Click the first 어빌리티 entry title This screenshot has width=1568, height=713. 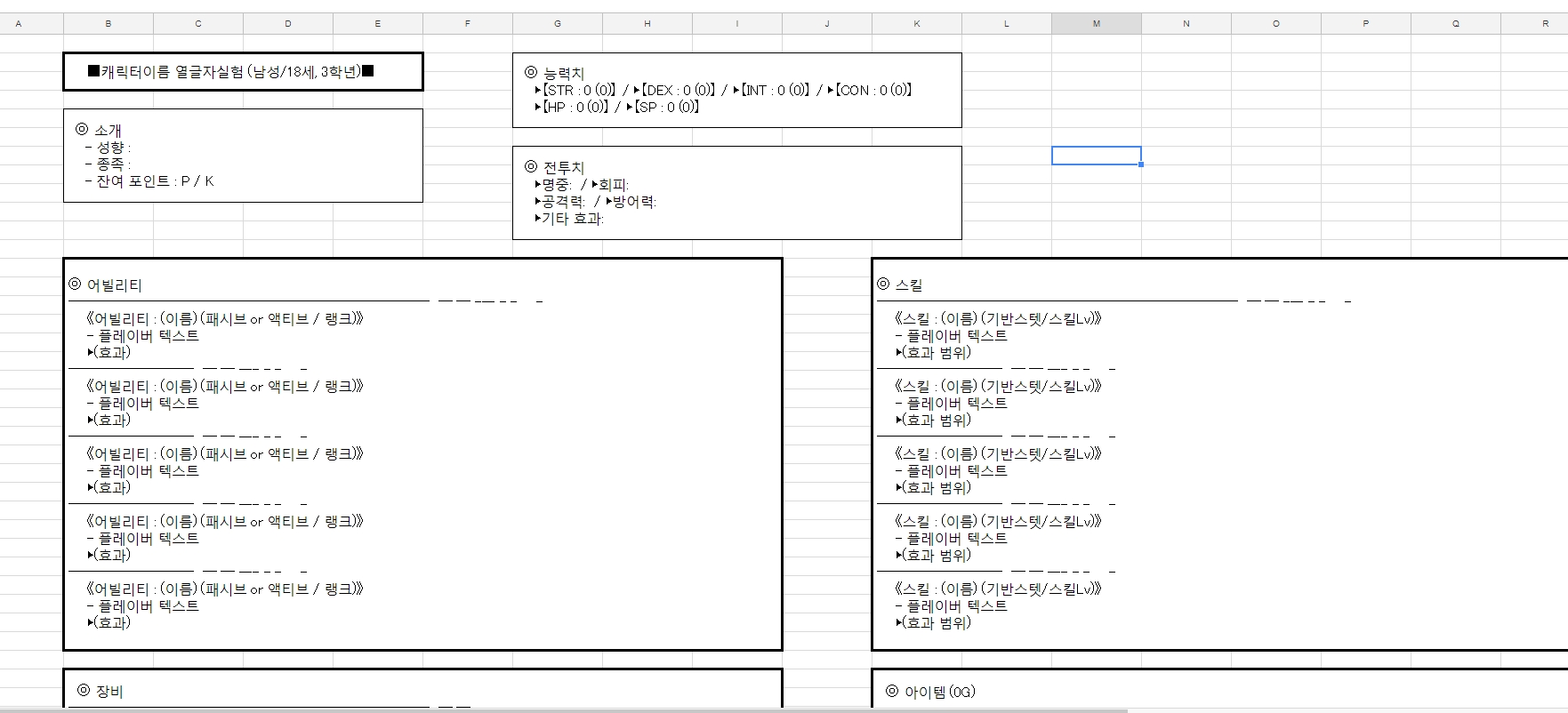coord(225,319)
